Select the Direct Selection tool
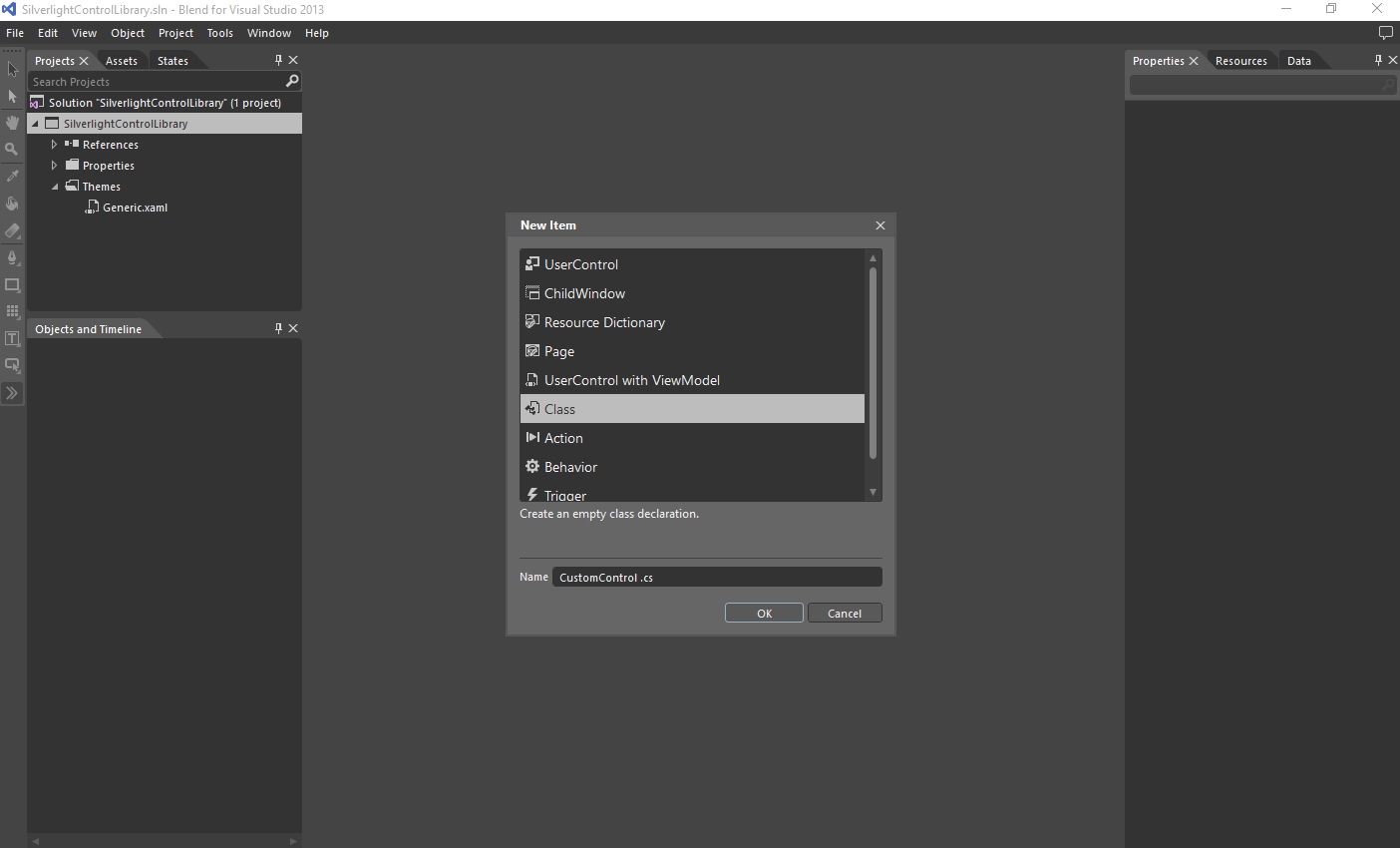 pos(12,97)
